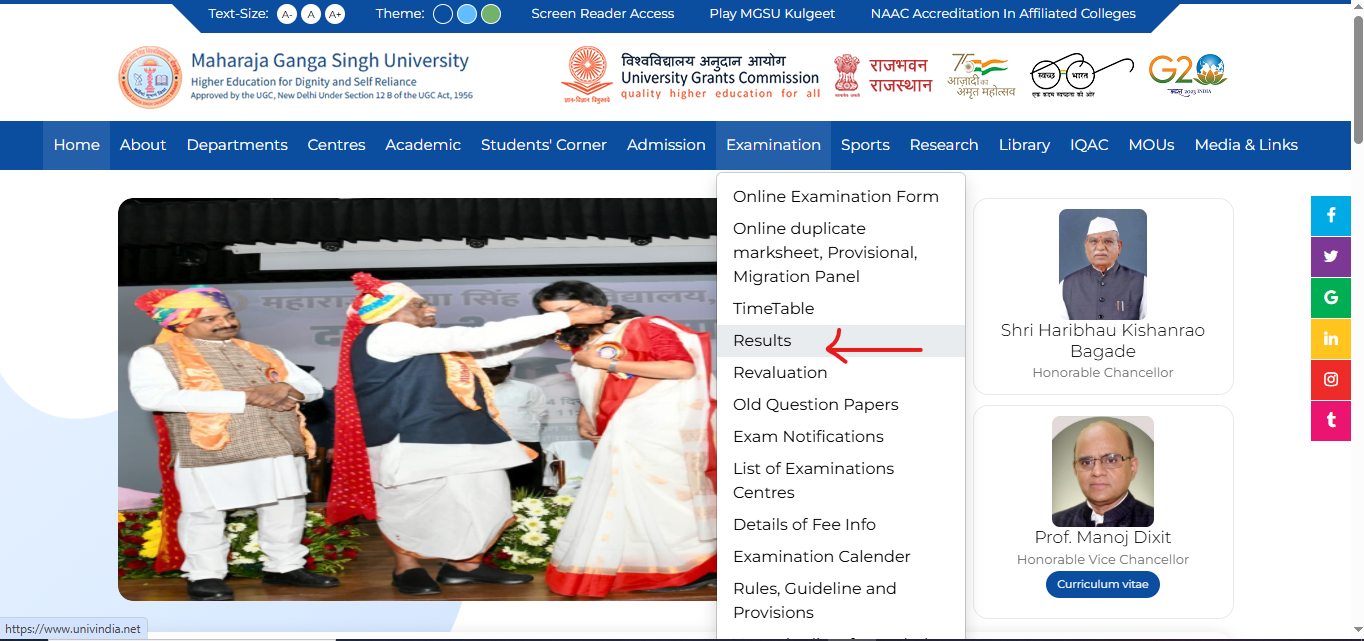Choose TimeTable in the Examination menu

(x=773, y=308)
